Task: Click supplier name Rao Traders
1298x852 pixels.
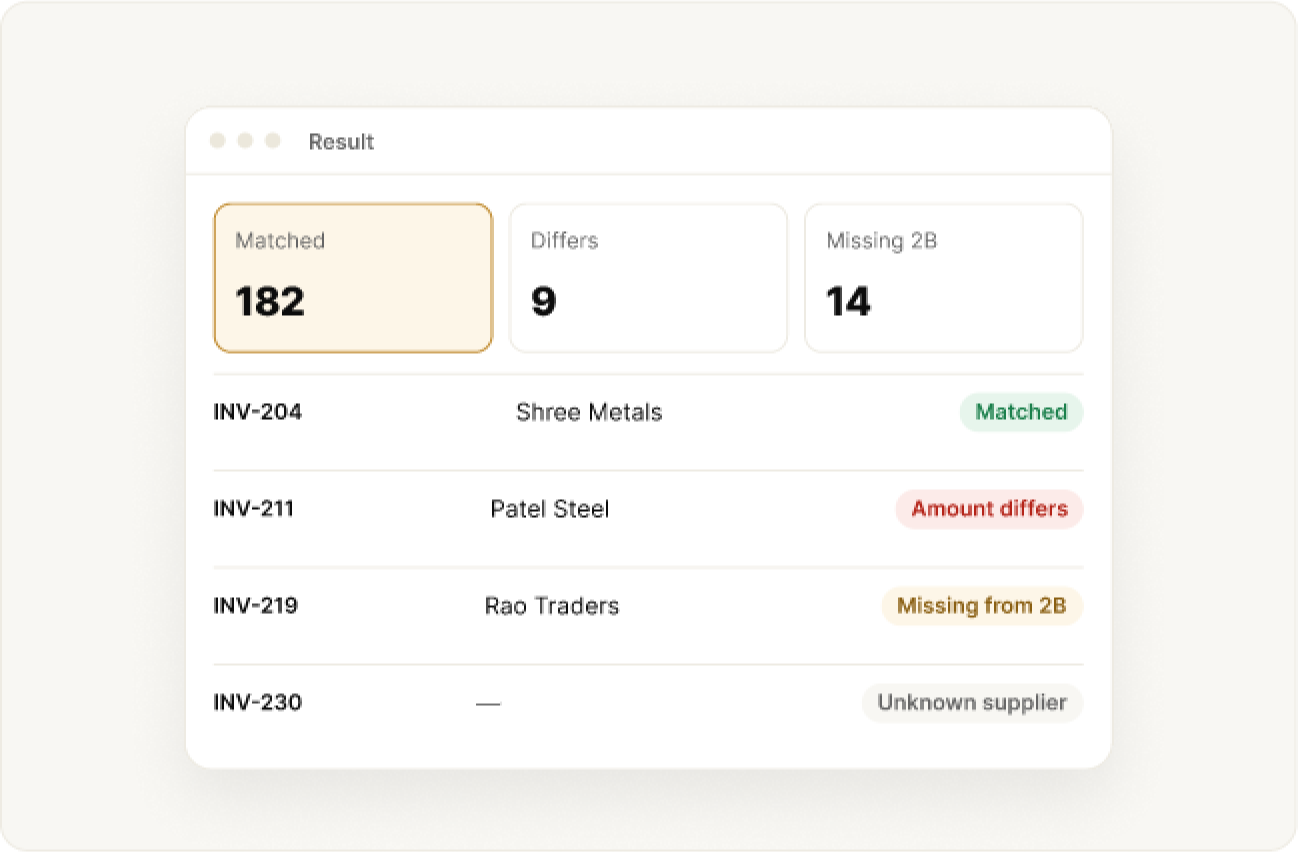Action: coord(552,606)
